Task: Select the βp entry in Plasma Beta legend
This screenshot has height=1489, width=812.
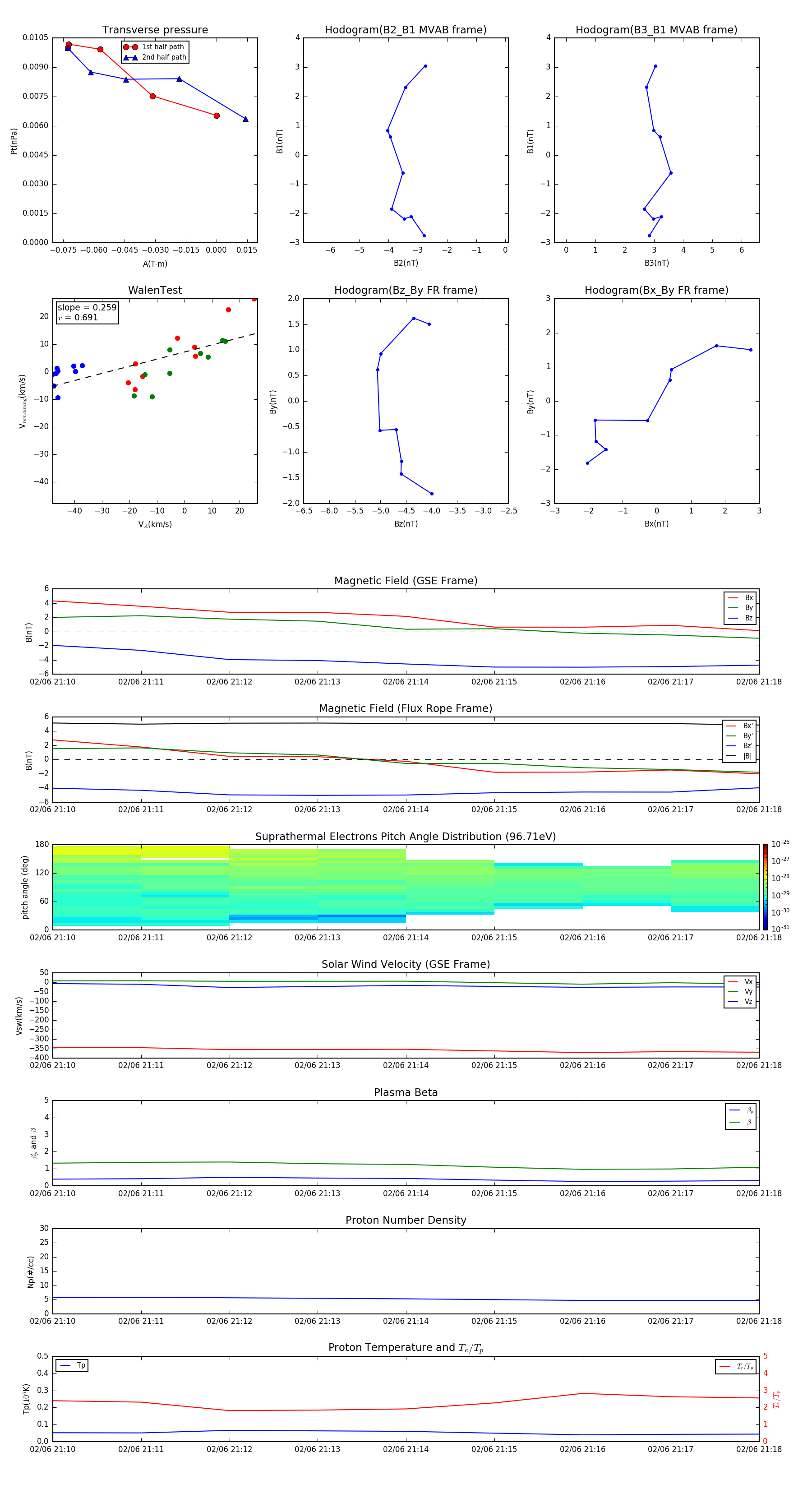Action: coord(741,1110)
